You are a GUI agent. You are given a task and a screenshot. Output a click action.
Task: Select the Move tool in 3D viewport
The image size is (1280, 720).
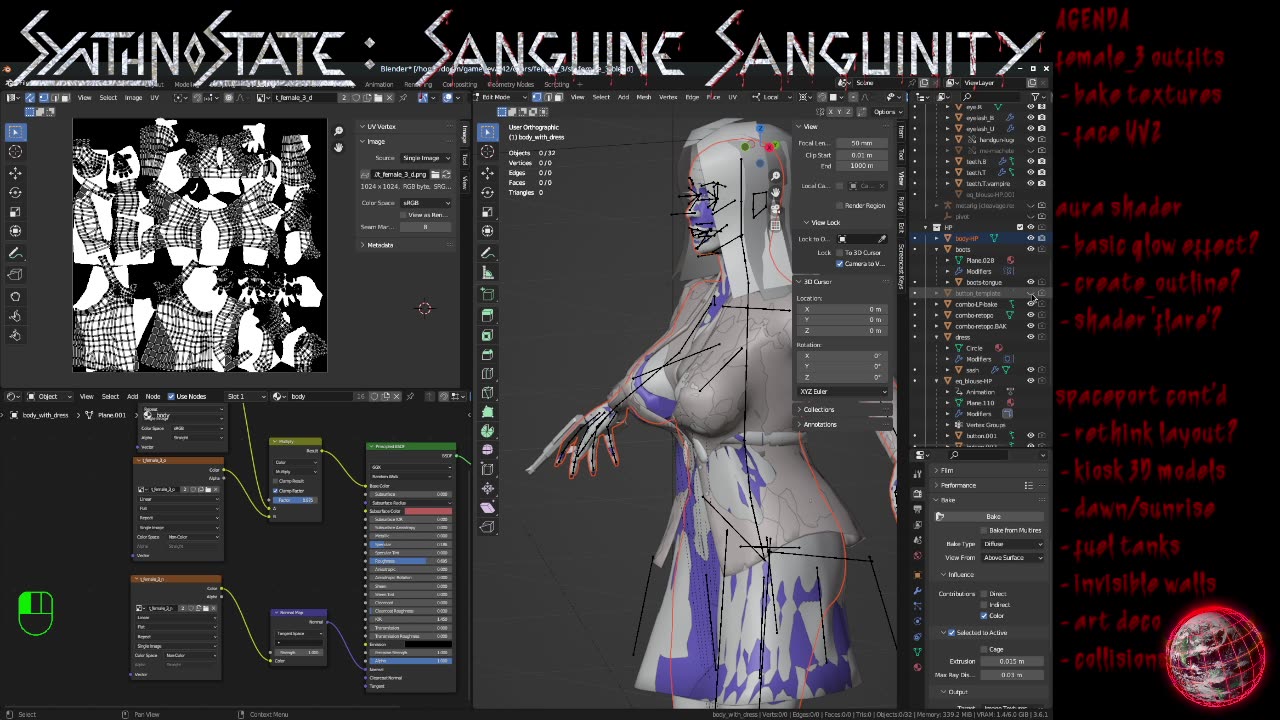click(487, 172)
